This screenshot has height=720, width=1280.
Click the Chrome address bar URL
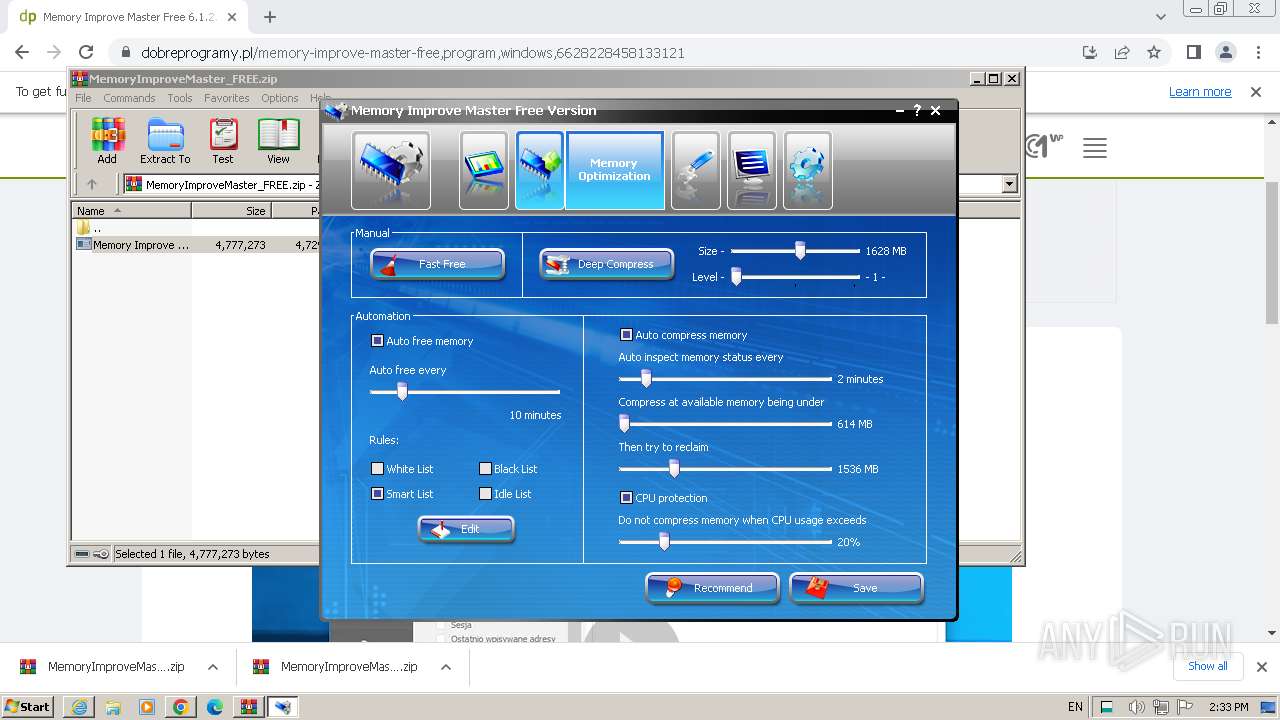(x=413, y=53)
